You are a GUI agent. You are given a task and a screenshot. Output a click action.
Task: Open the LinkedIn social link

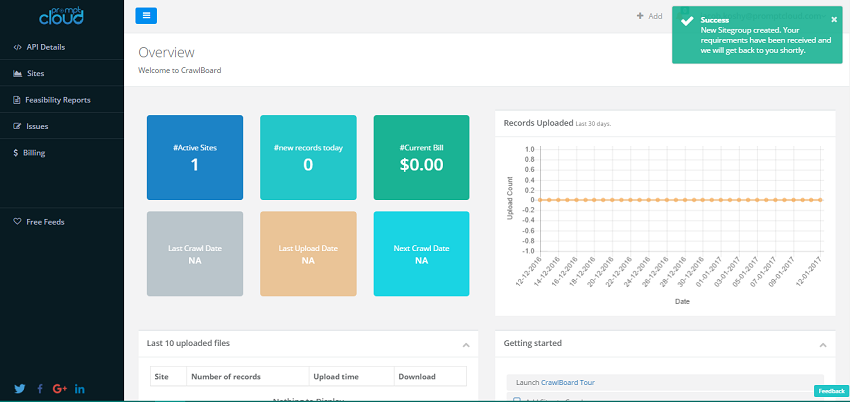point(80,388)
